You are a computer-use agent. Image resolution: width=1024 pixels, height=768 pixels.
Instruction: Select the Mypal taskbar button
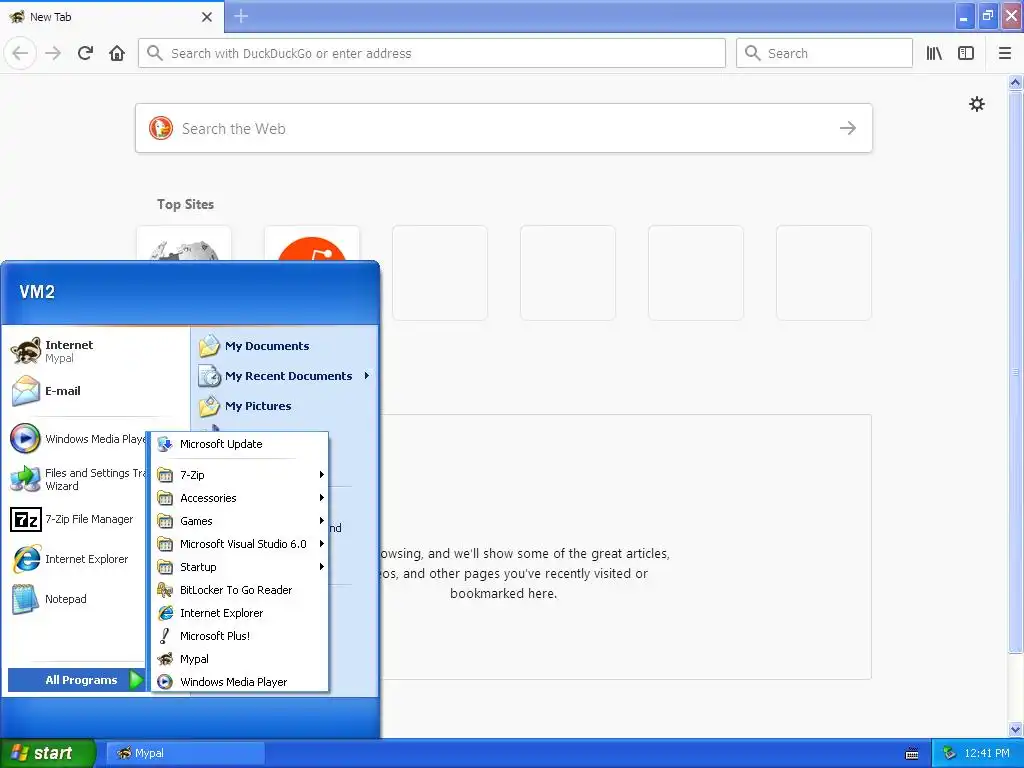pos(185,753)
